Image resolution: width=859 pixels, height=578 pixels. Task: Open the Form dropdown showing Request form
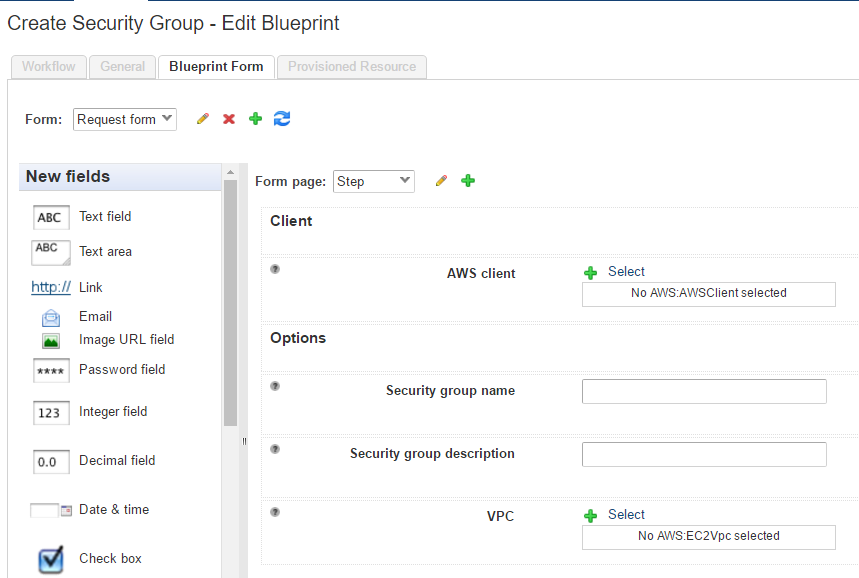tap(124, 118)
